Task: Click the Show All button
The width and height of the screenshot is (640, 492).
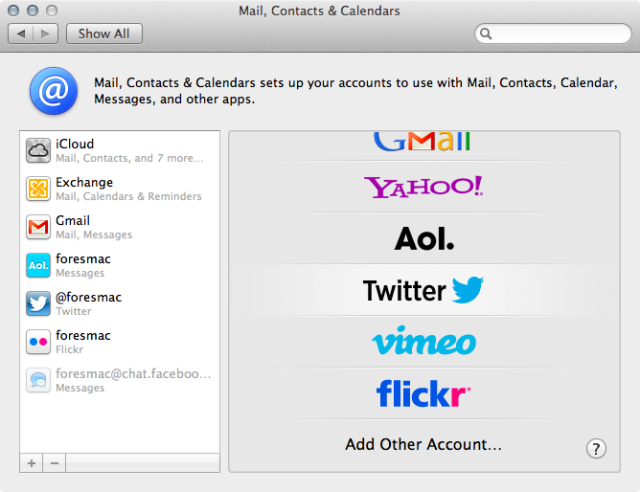Action: [104, 33]
